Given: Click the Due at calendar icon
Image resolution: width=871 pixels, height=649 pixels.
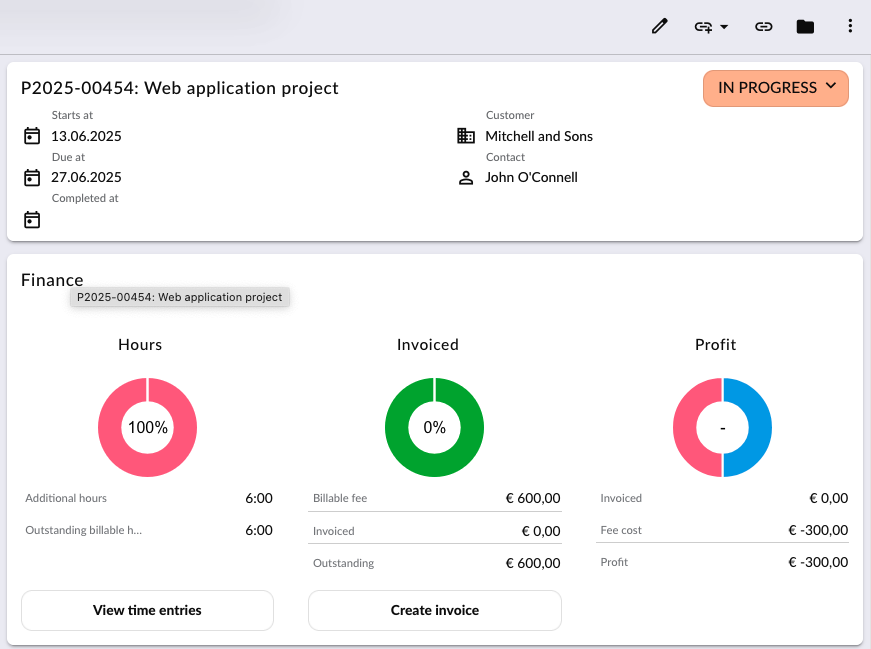Looking at the screenshot, I should coord(32,177).
